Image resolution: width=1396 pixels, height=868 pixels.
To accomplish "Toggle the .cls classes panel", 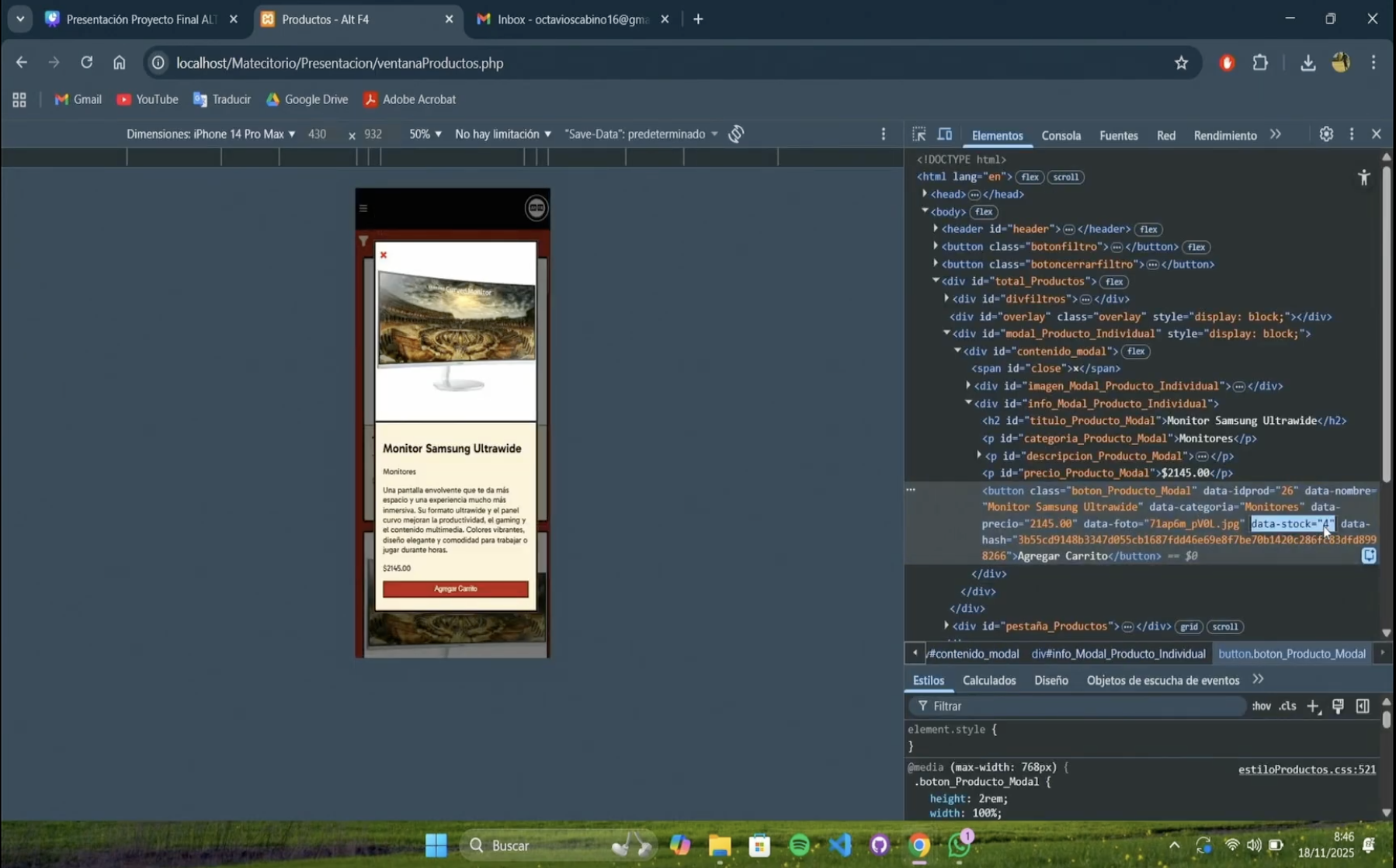I will [x=1287, y=706].
